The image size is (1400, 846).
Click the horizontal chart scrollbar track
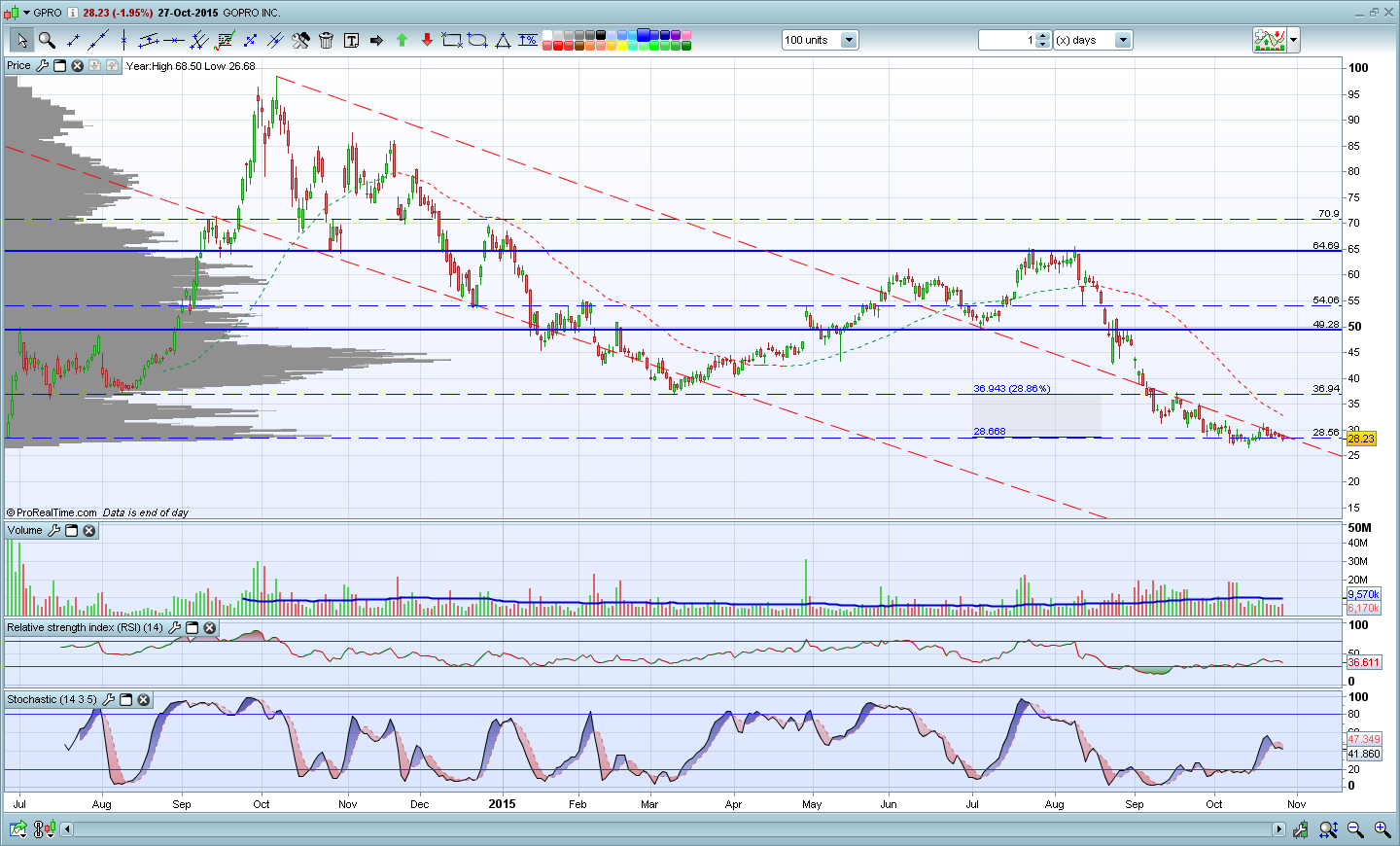pos(673,829)
